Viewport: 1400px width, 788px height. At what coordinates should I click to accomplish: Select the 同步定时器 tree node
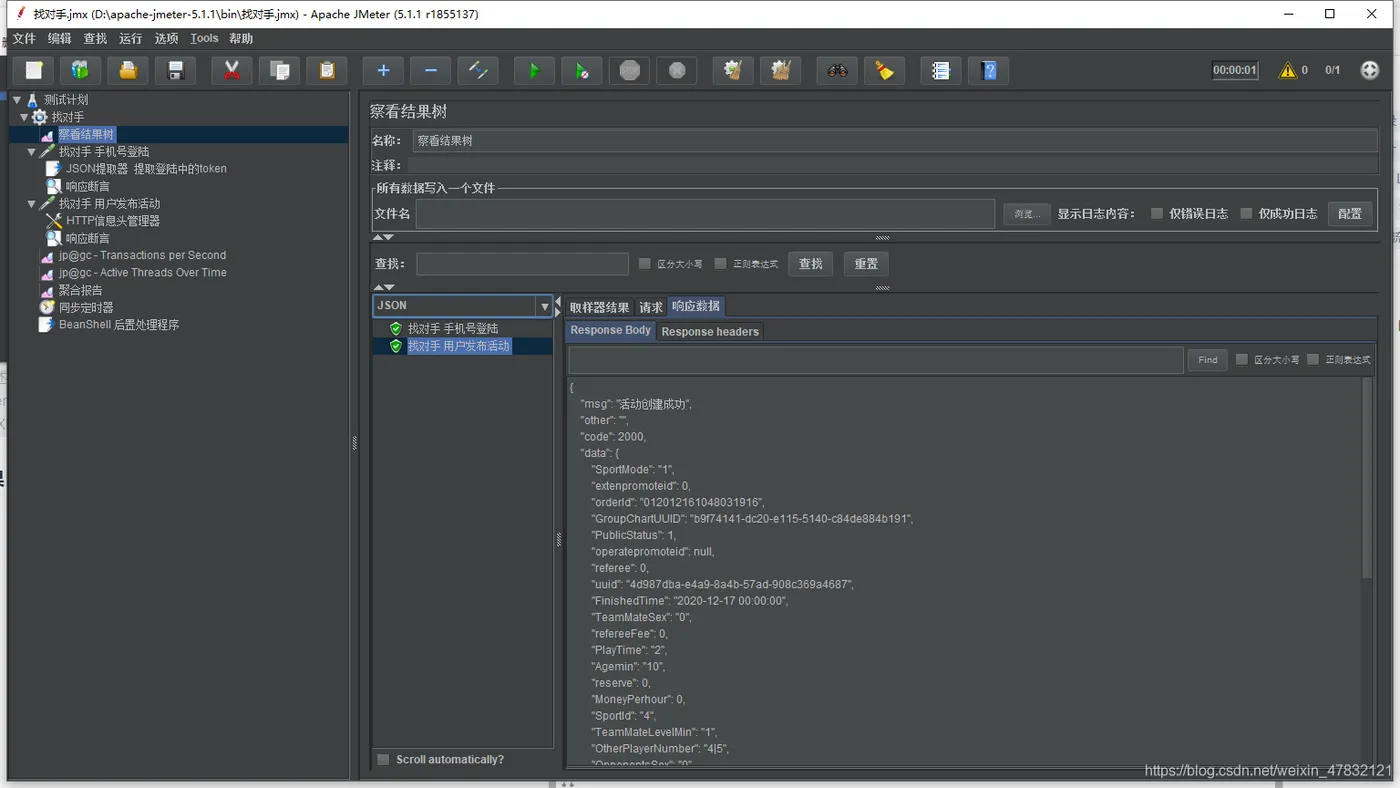click(86, 307)
